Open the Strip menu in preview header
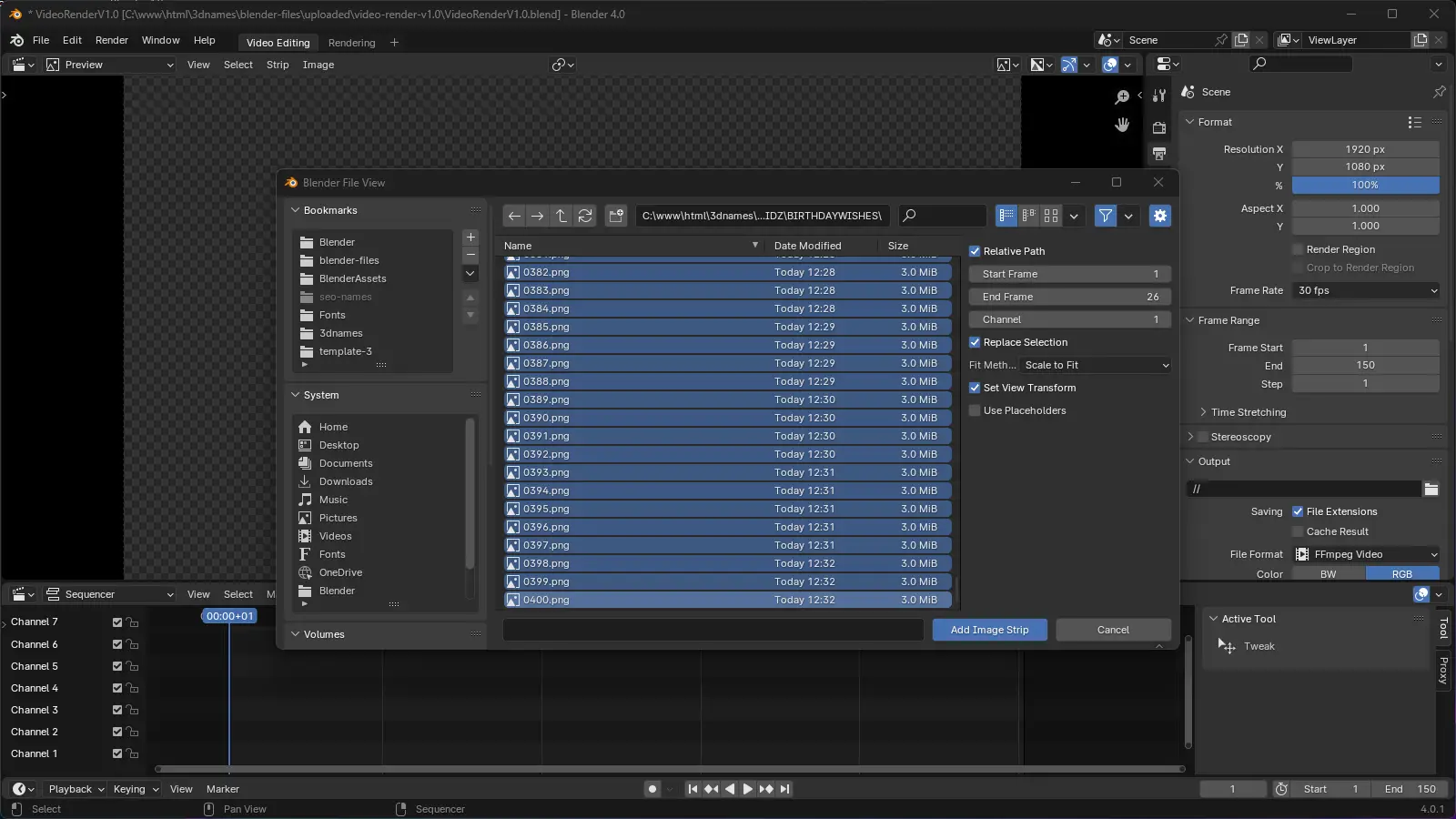This screenshot has width=1456, height=819. click(x=278, y=65)
